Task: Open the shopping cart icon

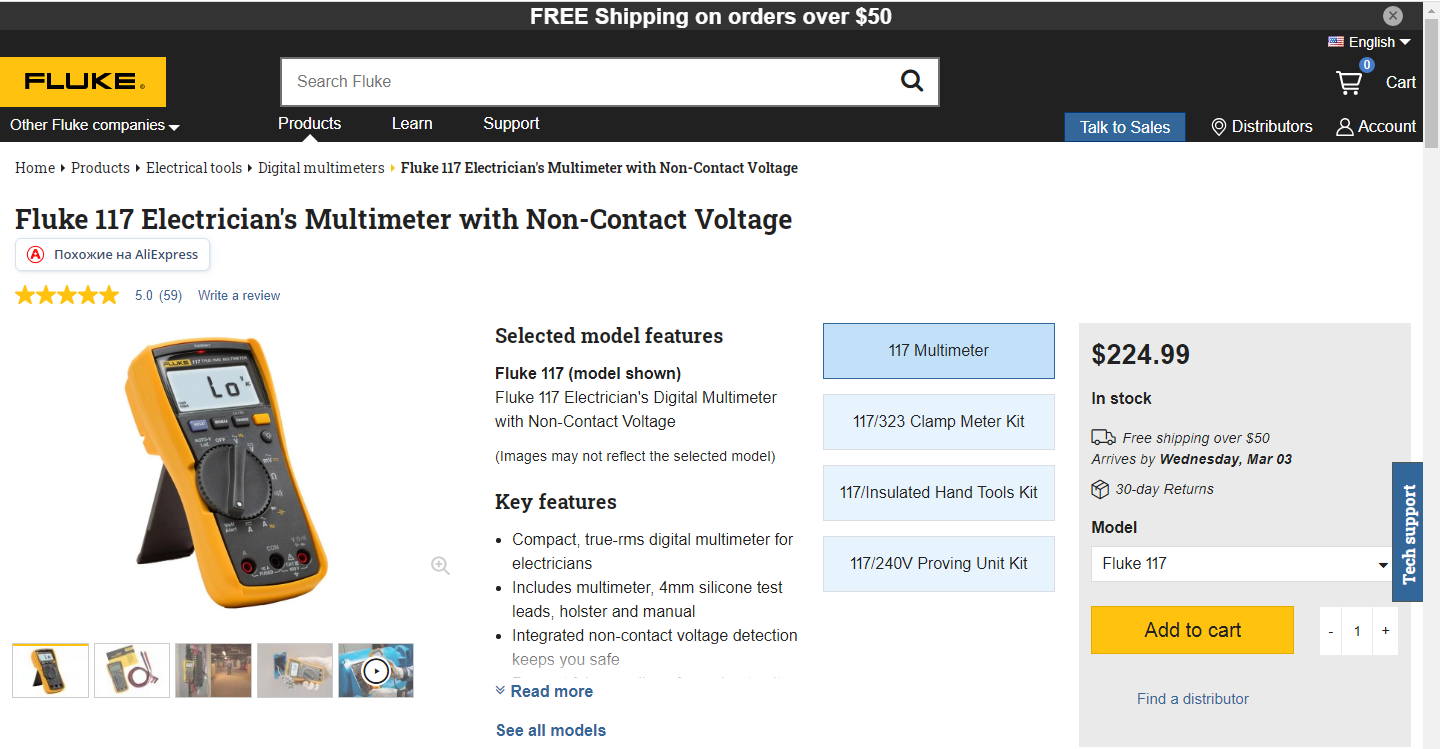Action: [1350, 83]
